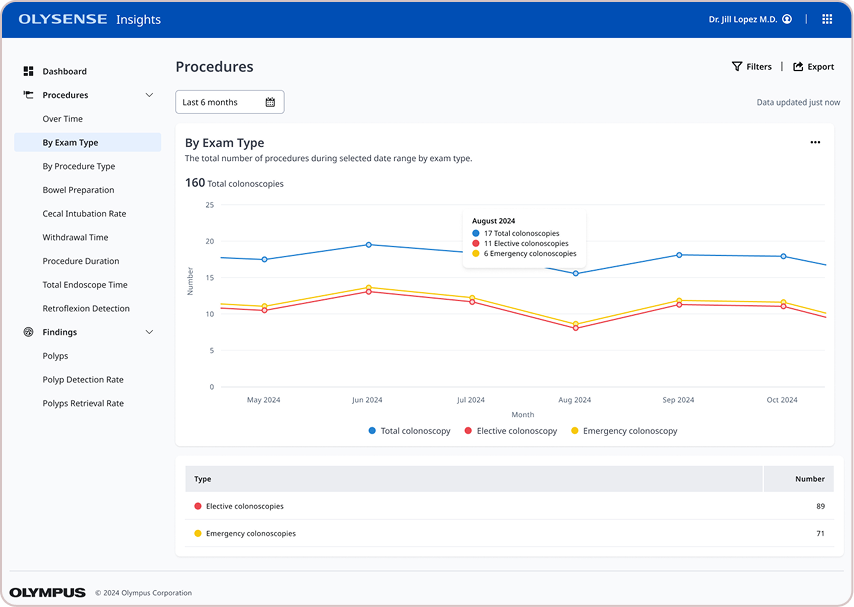Click red Elective data point for Aug 2024

tap(576, 328)
